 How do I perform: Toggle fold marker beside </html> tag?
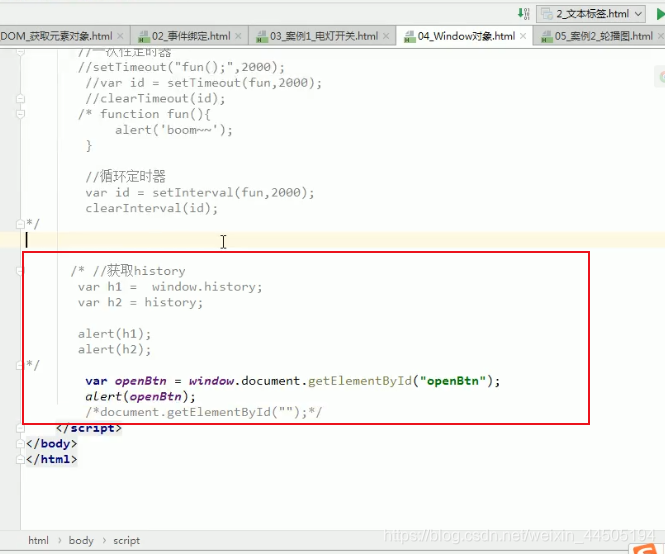[20, 459]
